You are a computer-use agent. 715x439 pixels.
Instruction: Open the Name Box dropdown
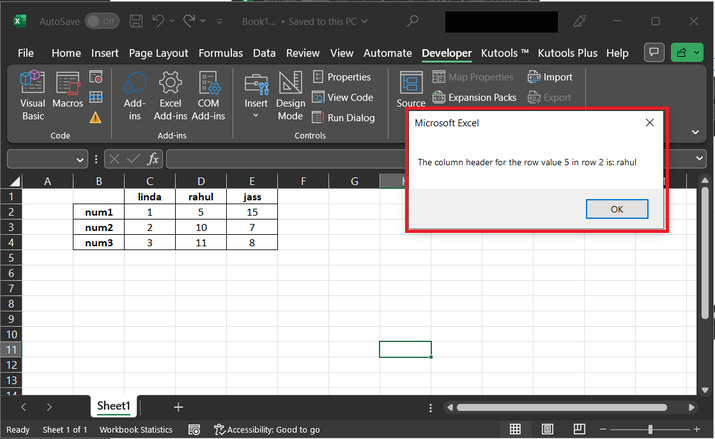tap(80, 159)
